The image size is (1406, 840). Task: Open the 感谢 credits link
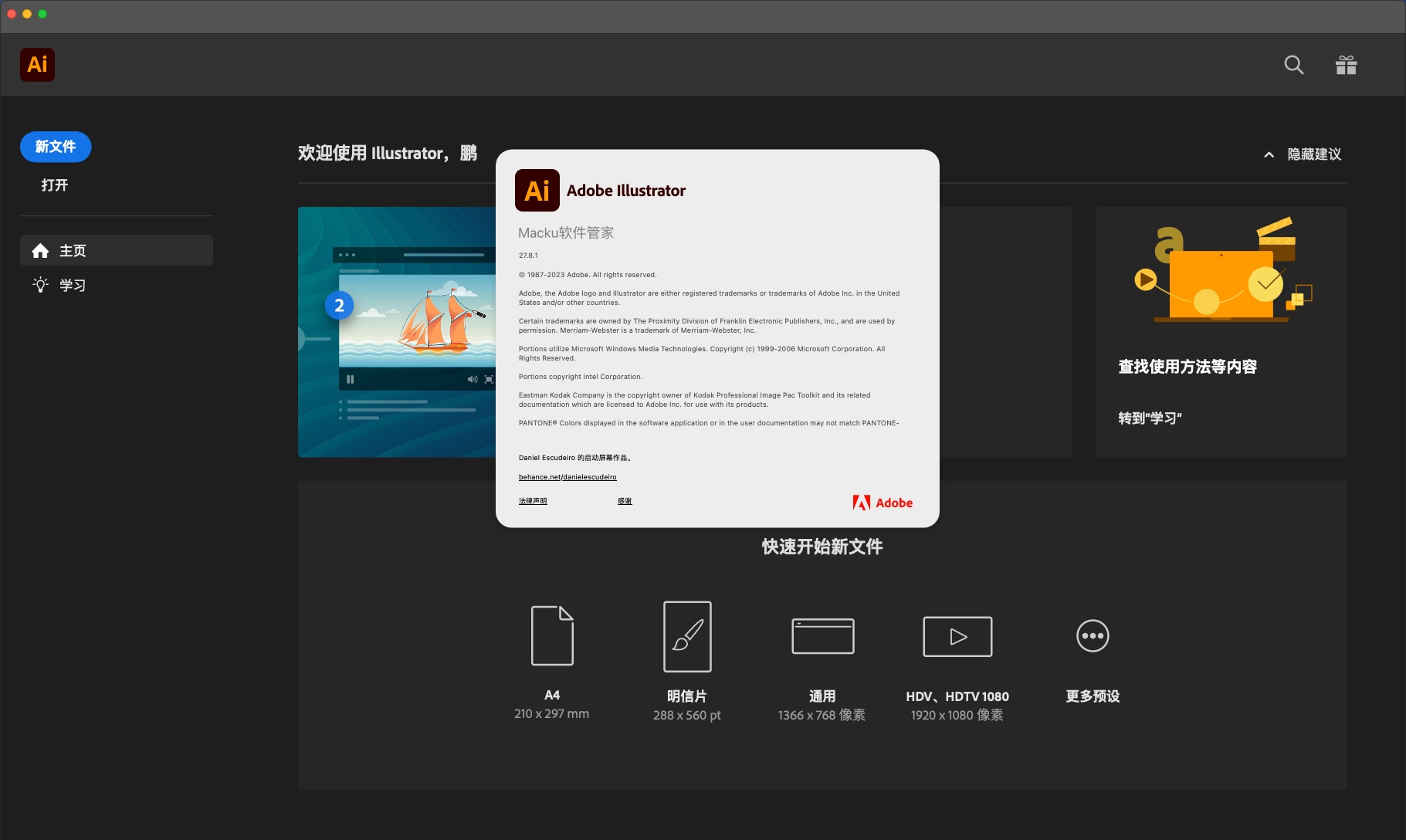pos(625,501)
